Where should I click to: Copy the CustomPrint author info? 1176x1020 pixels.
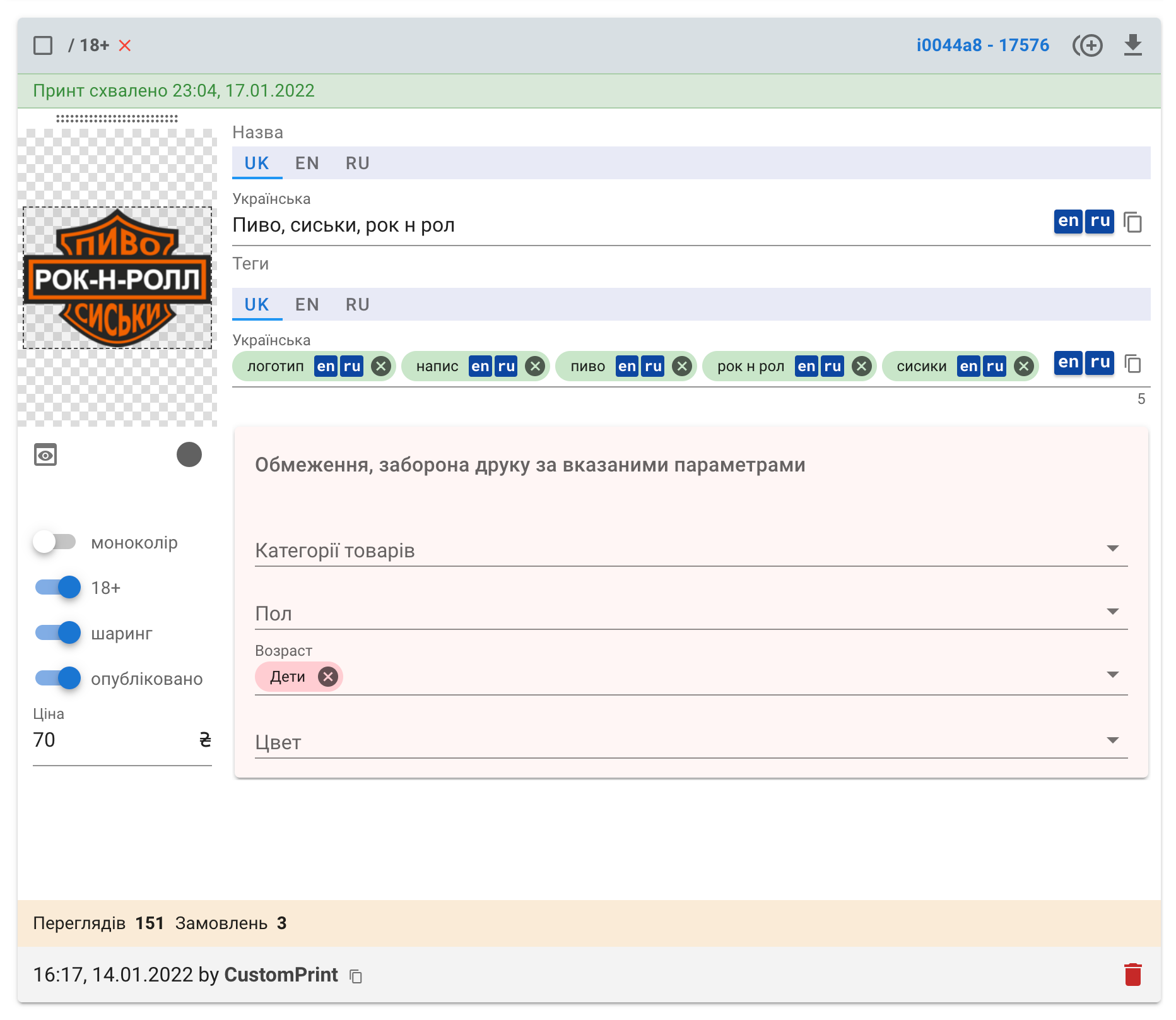356,976
